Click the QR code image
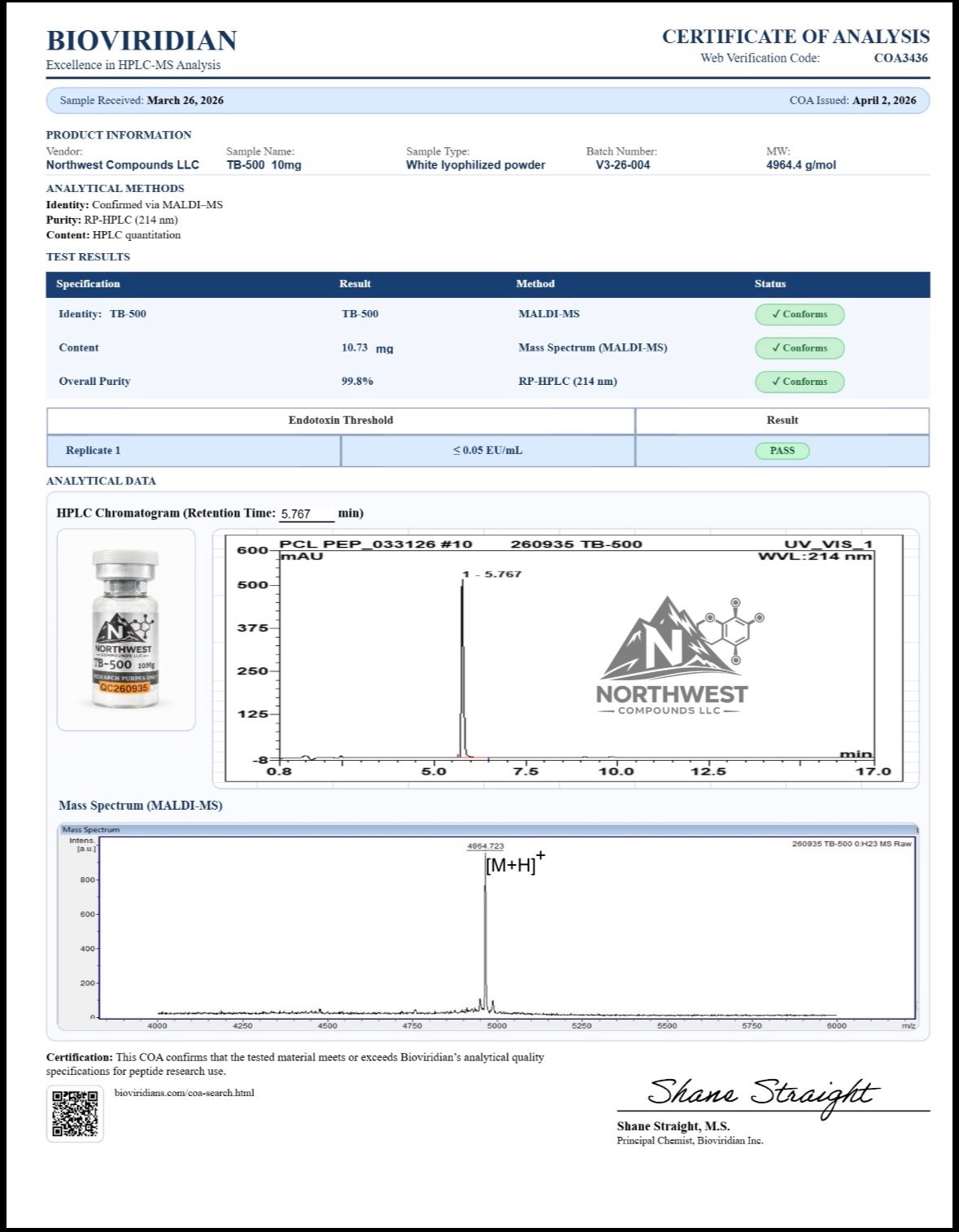Screen dimensions: 959x1232 75,1113
